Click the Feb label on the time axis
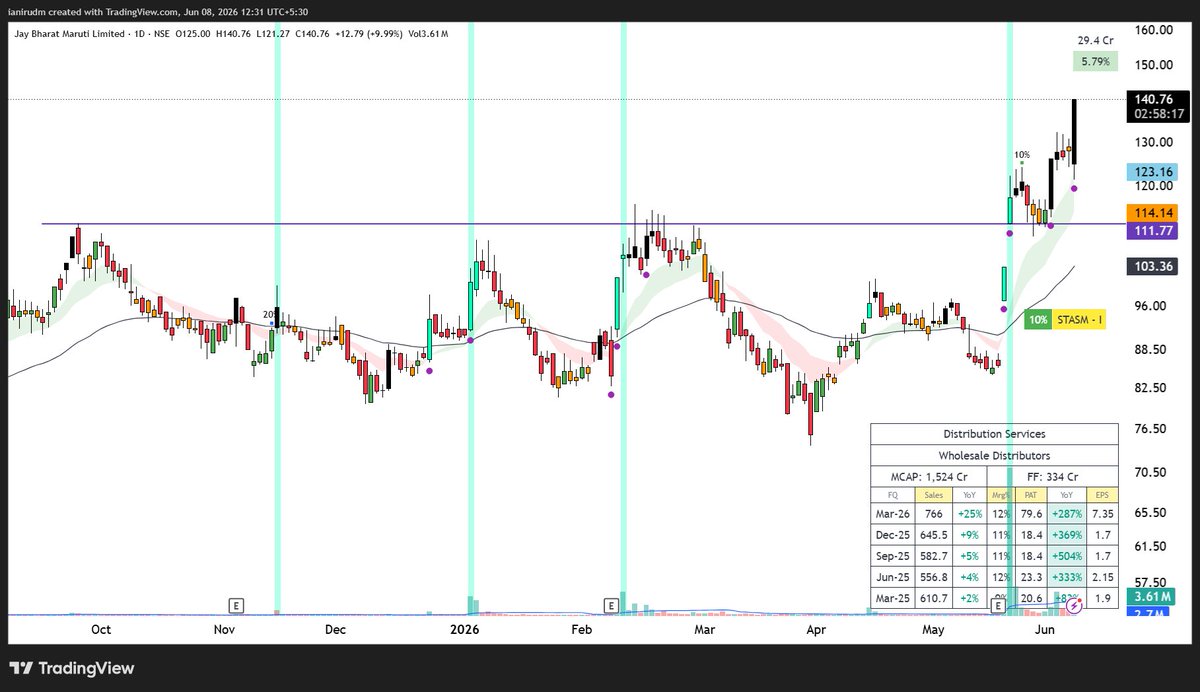Screen dimensions: 1200x692 (x=582, y=630)
